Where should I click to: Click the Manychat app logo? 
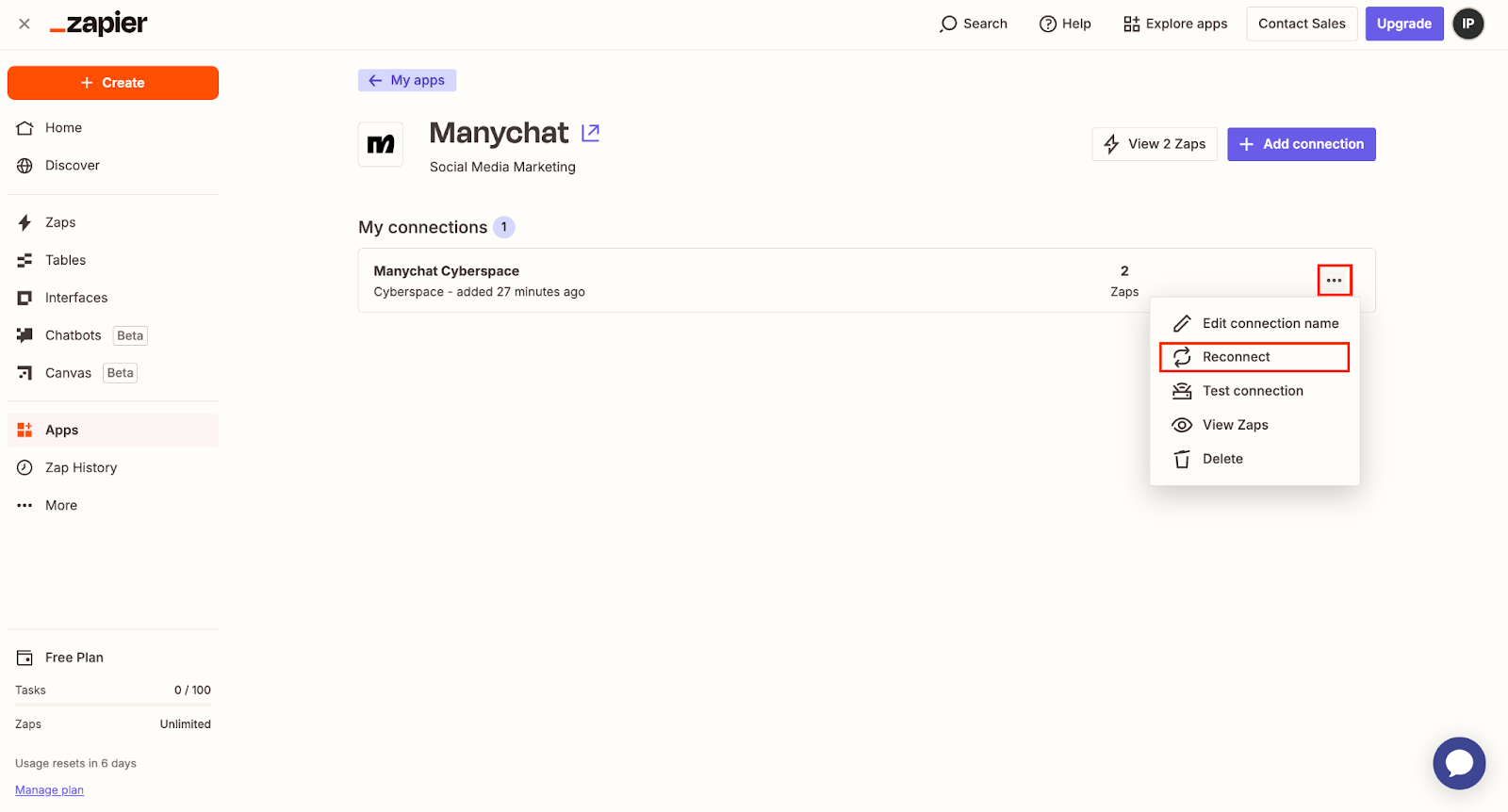(381, 144)
